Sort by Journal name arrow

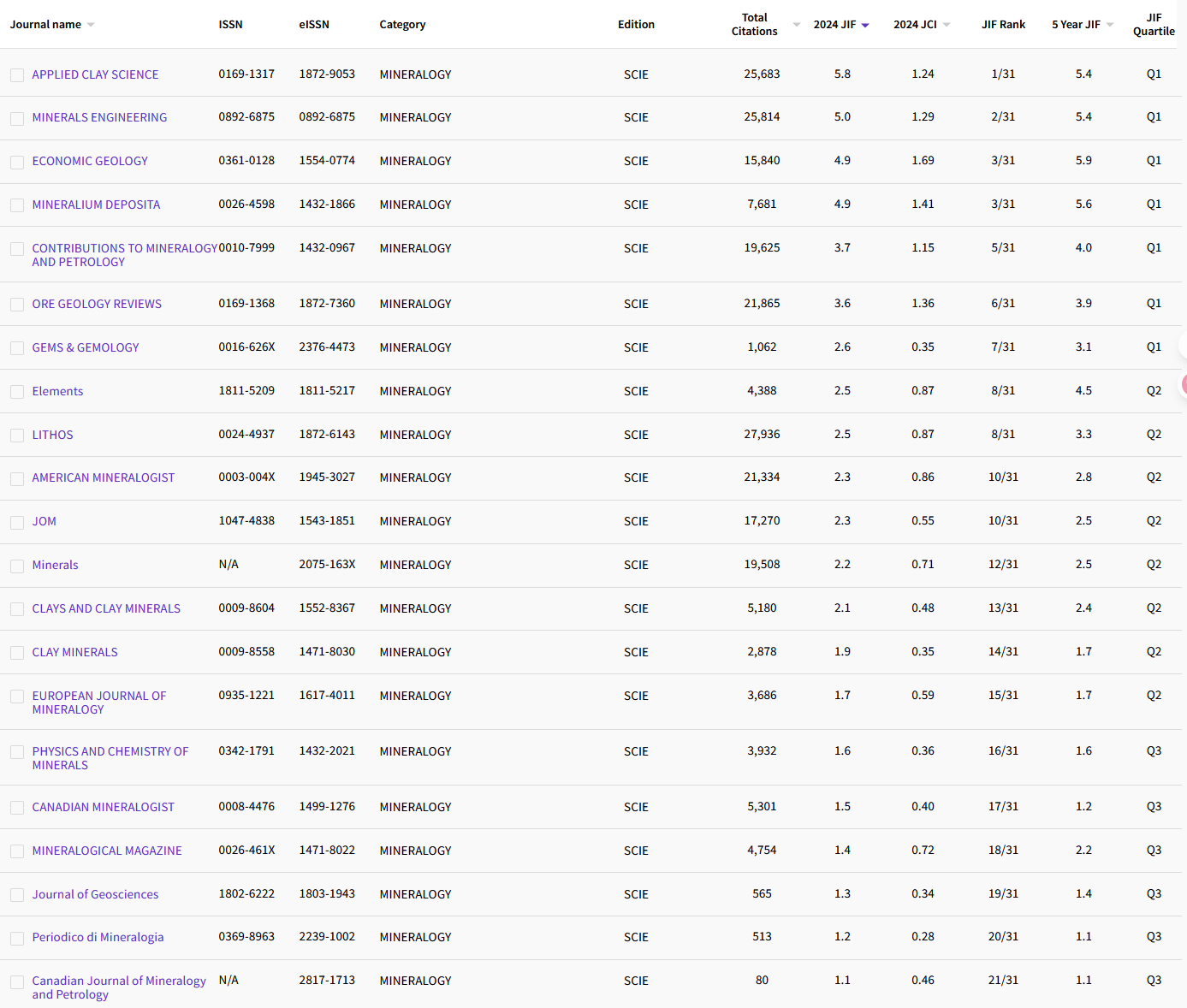pyautogui.click(x=91, y=25)
